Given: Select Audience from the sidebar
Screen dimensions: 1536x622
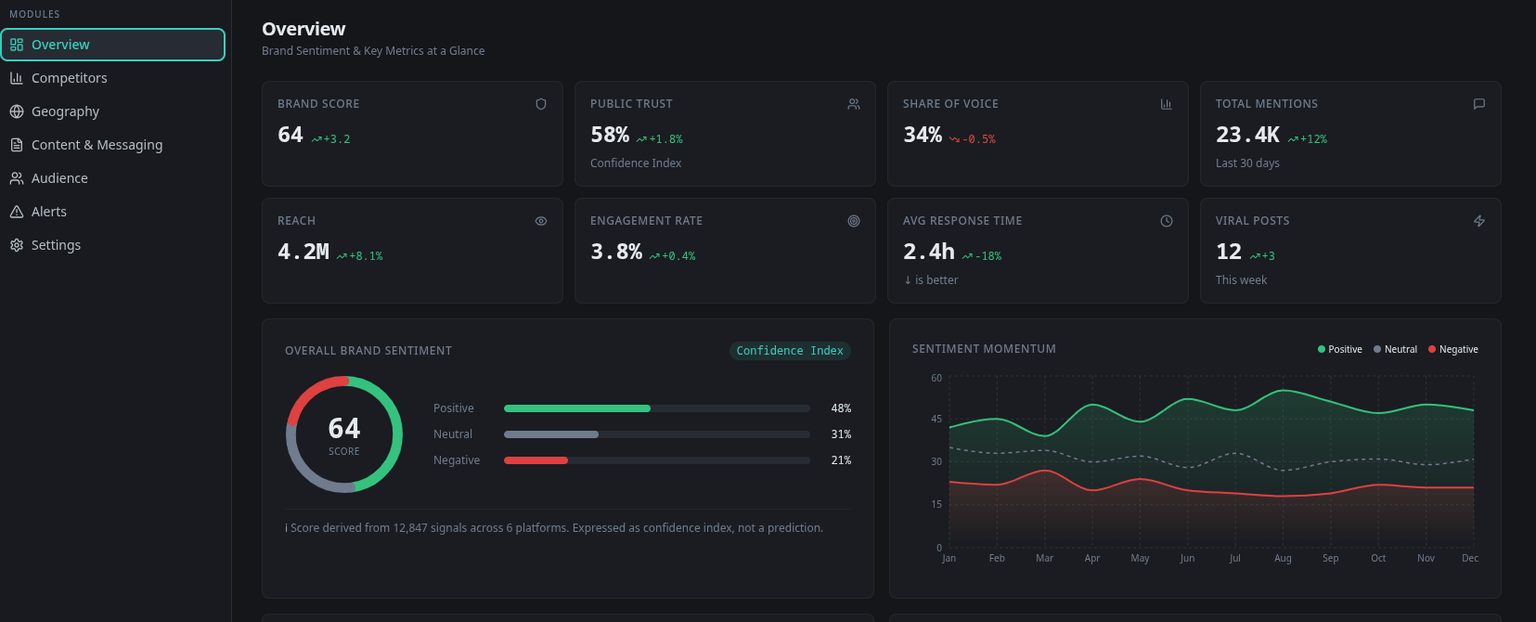Looking at the screenshot, I should coord(59,178).
